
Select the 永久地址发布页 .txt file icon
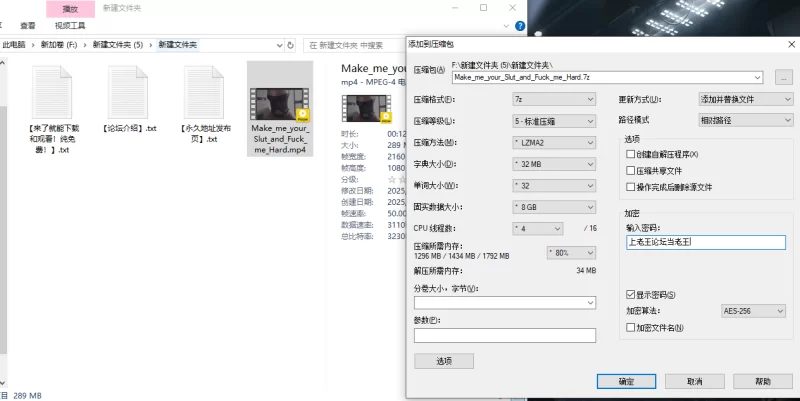pyautogui.click(x=204, y=92)
